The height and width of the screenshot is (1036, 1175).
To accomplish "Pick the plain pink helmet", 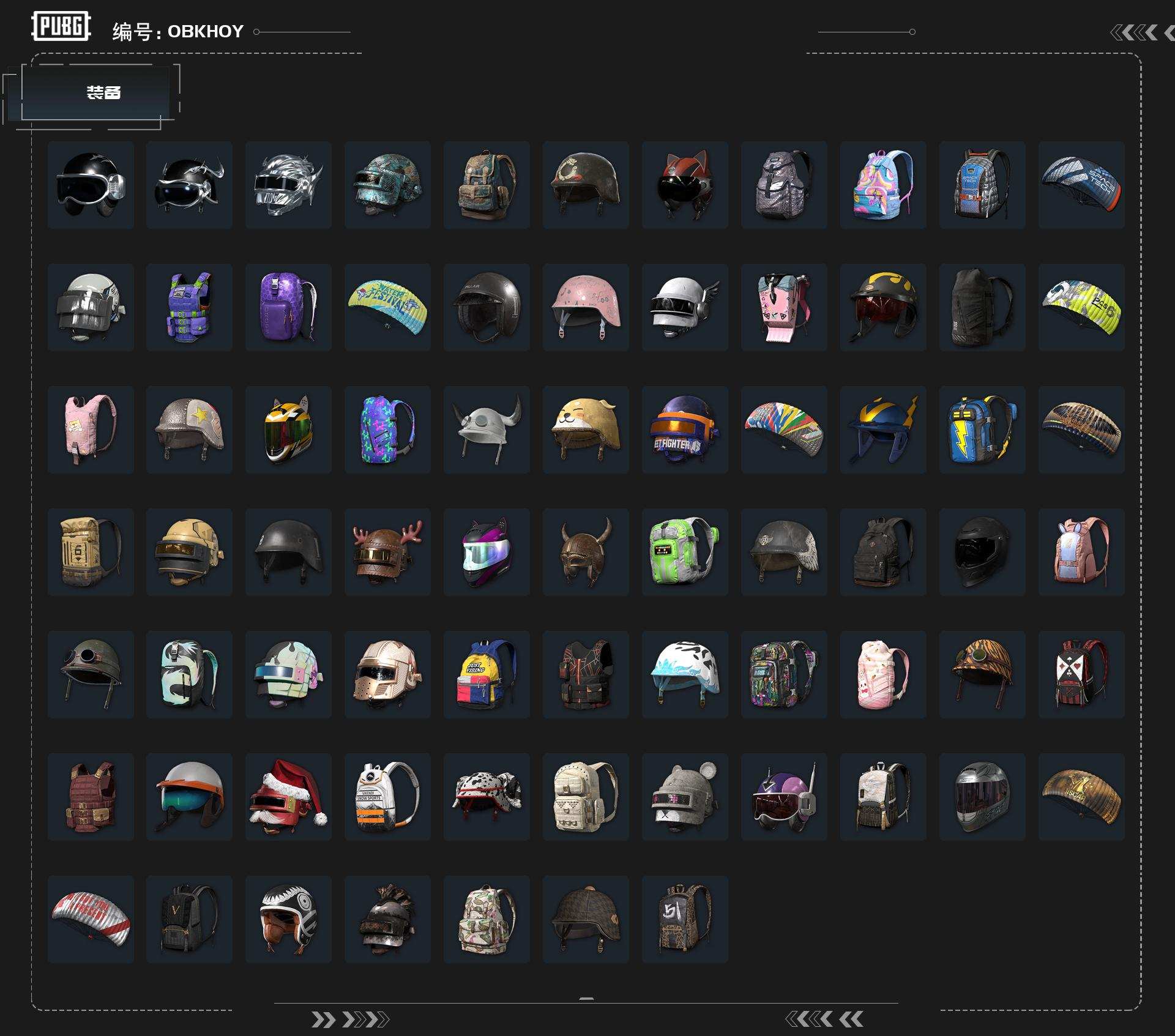I will tap(586, 307).
